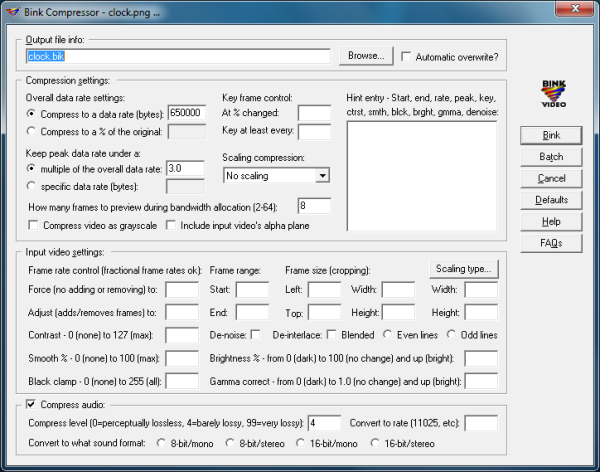Click the Gamma correct value field
Image resolution: width=600 pixels, height=472 pixels.
coord(481,381)
